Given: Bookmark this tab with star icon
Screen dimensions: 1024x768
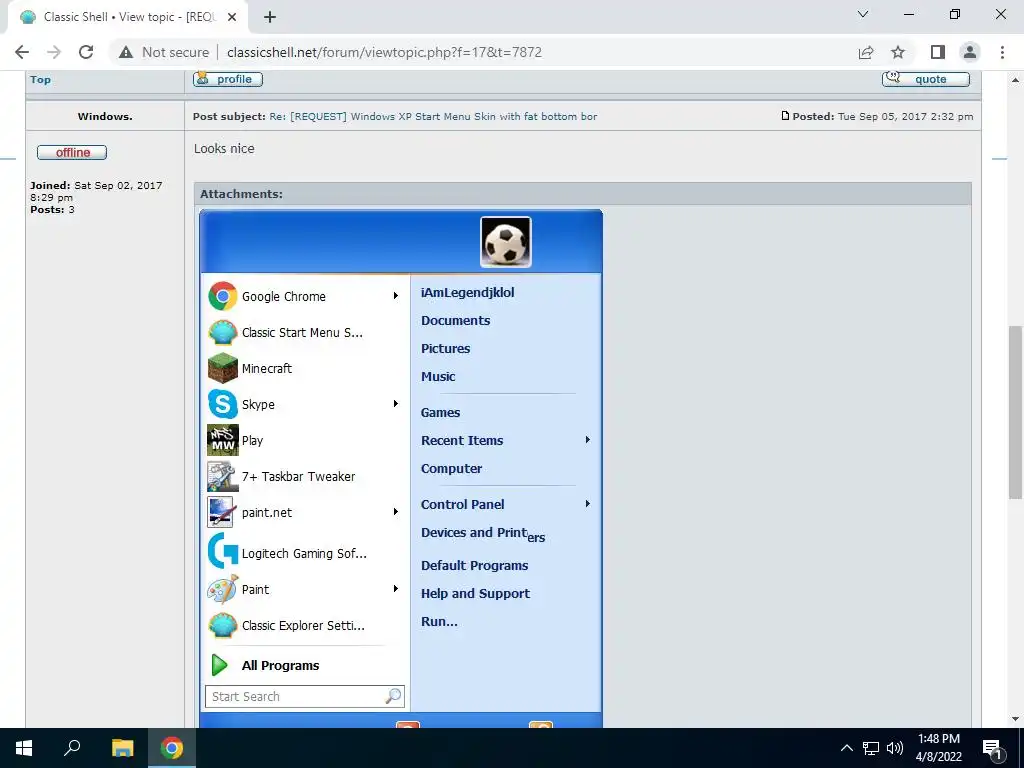Looking at the screenshot, I should click(899, 52).
